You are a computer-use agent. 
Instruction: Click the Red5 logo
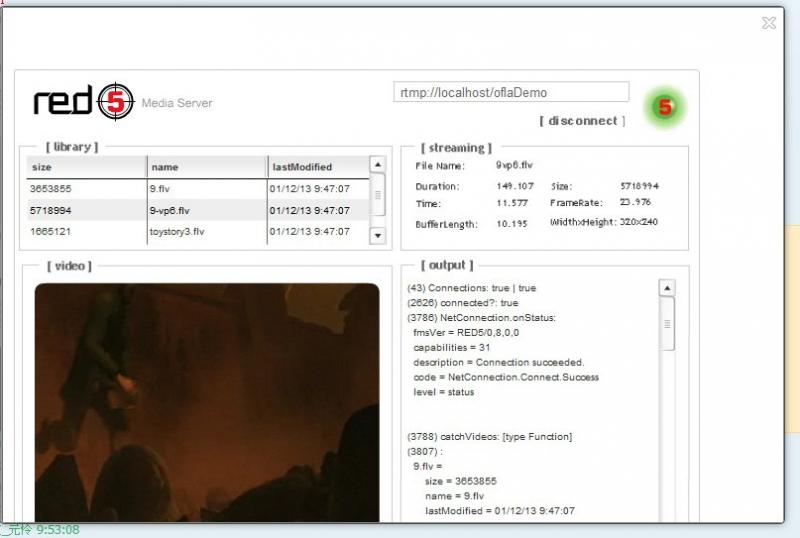click(84, 101)
